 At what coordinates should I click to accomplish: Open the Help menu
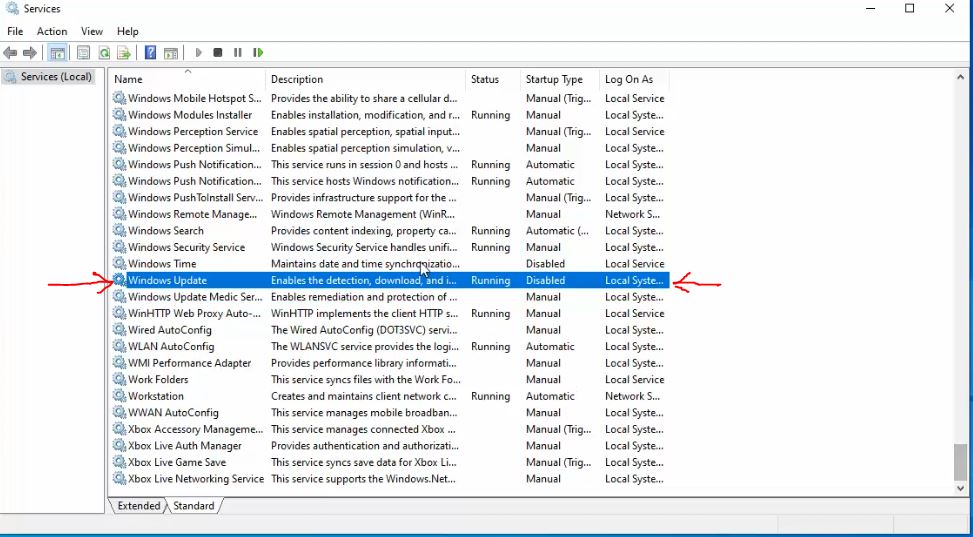(128, 31)
